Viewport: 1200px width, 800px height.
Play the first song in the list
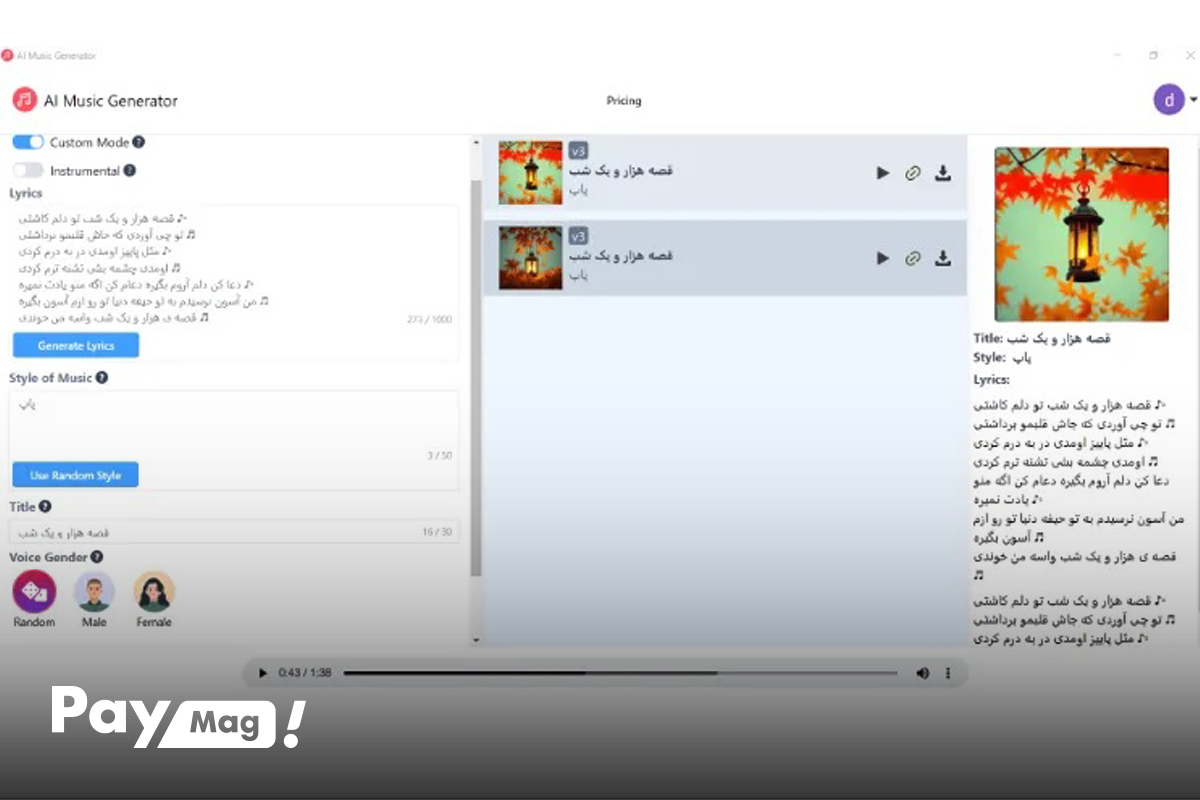pyautogui.click(x=882, y=173)
